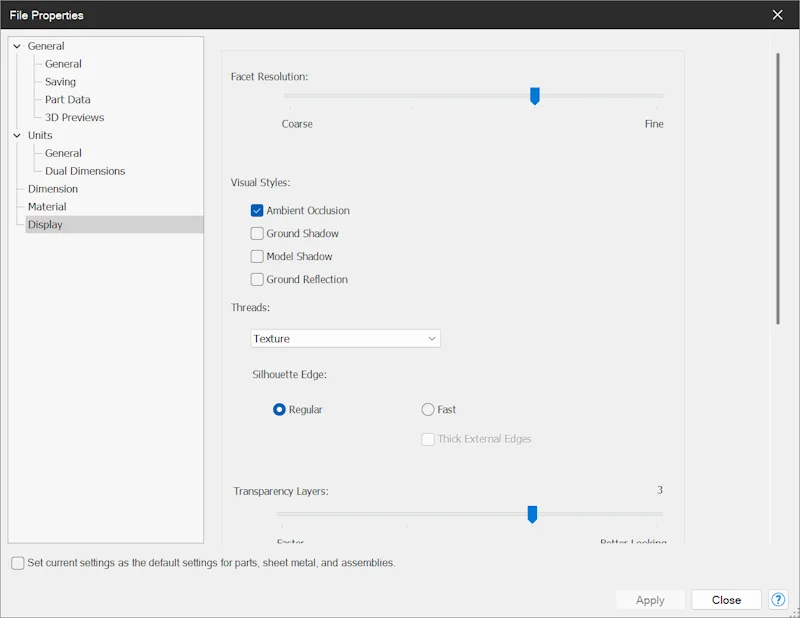Viewport: 800px width, 618px height.
Task: Open the General page under the General group
Action: [x=63, y=64]
